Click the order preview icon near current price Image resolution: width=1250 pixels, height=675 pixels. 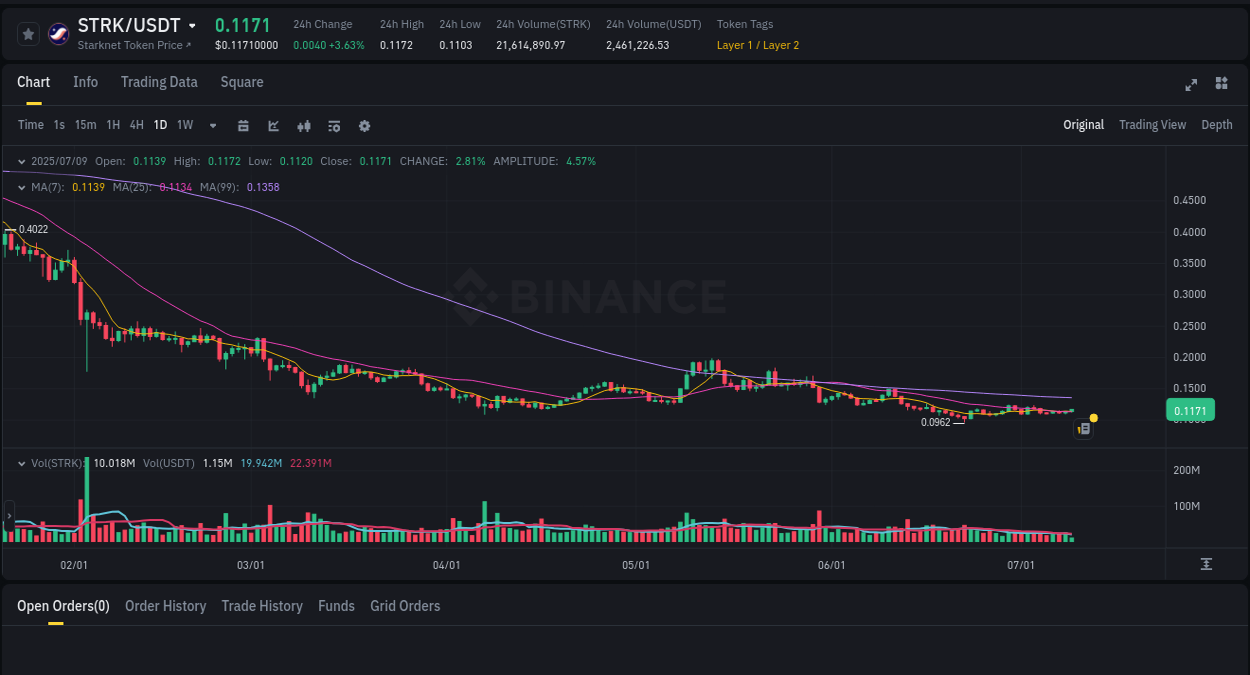1083,428
